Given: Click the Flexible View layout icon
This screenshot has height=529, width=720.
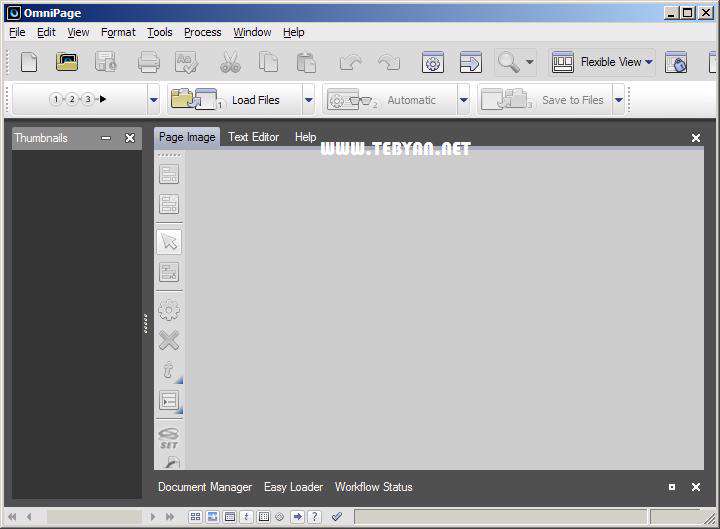Looking at the screenshot, I should [562, 62].
